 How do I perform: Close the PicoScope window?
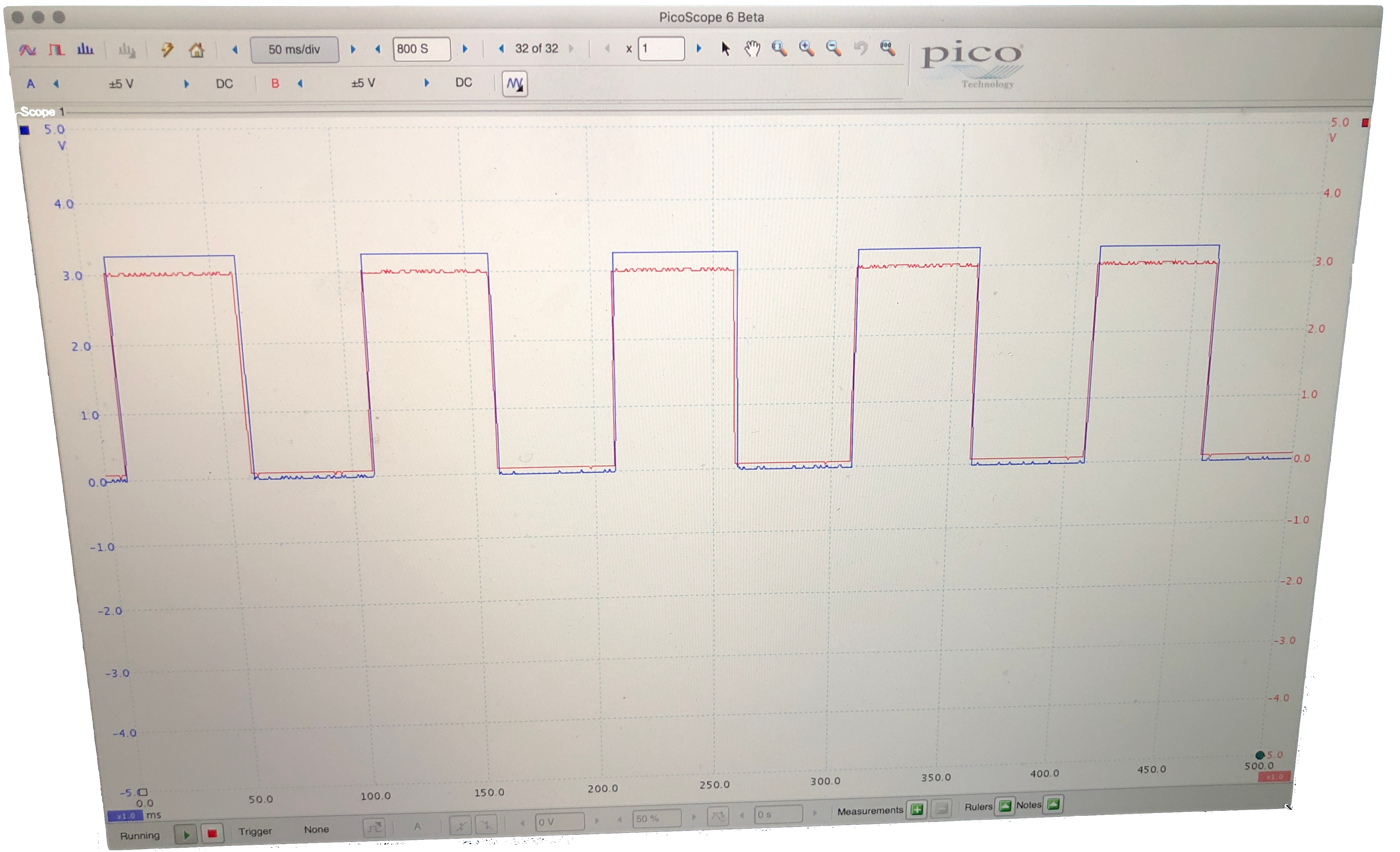click(x=18, y=18)
